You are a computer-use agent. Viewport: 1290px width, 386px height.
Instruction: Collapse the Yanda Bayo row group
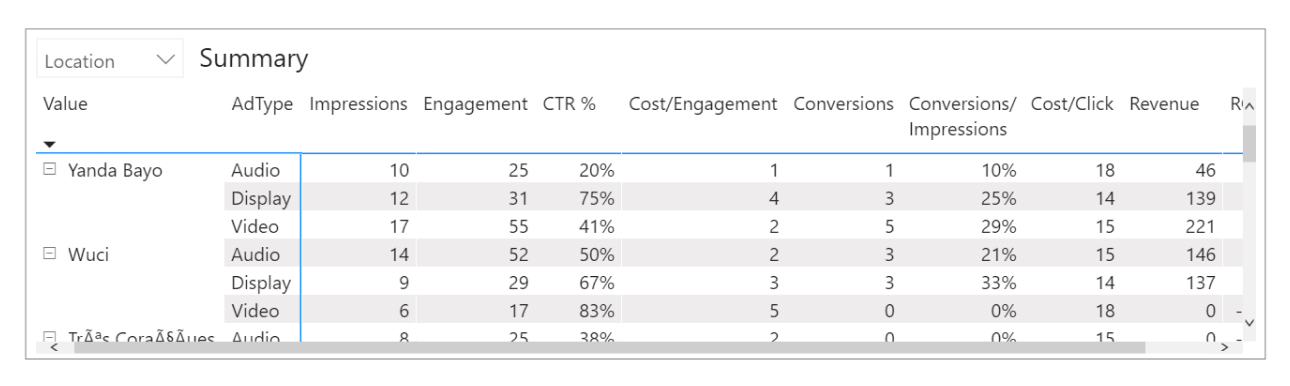pos(50,170)
